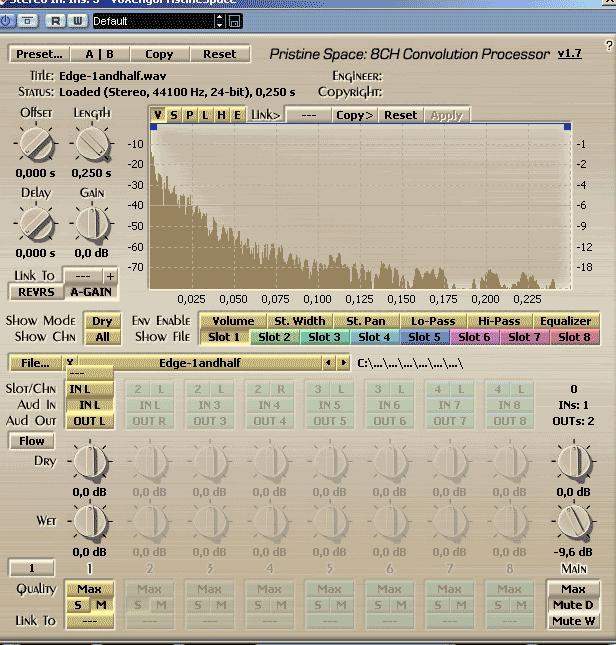Select the E envelope button
Viewport: 616px width, 645px height.
(237, 115)
